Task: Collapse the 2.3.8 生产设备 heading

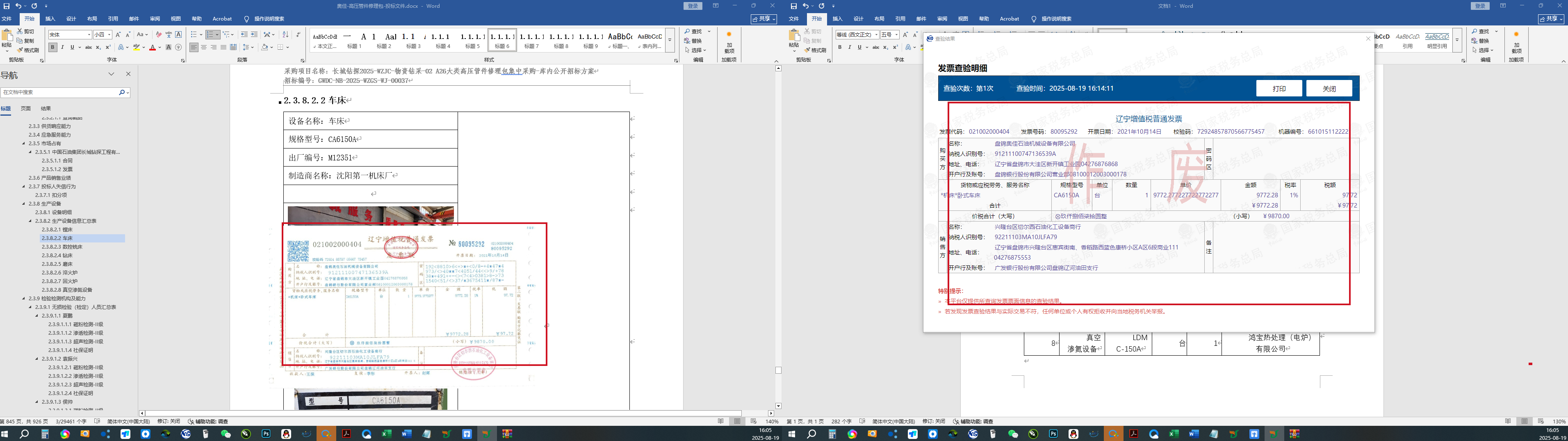Action: click(x=23, y=204)
